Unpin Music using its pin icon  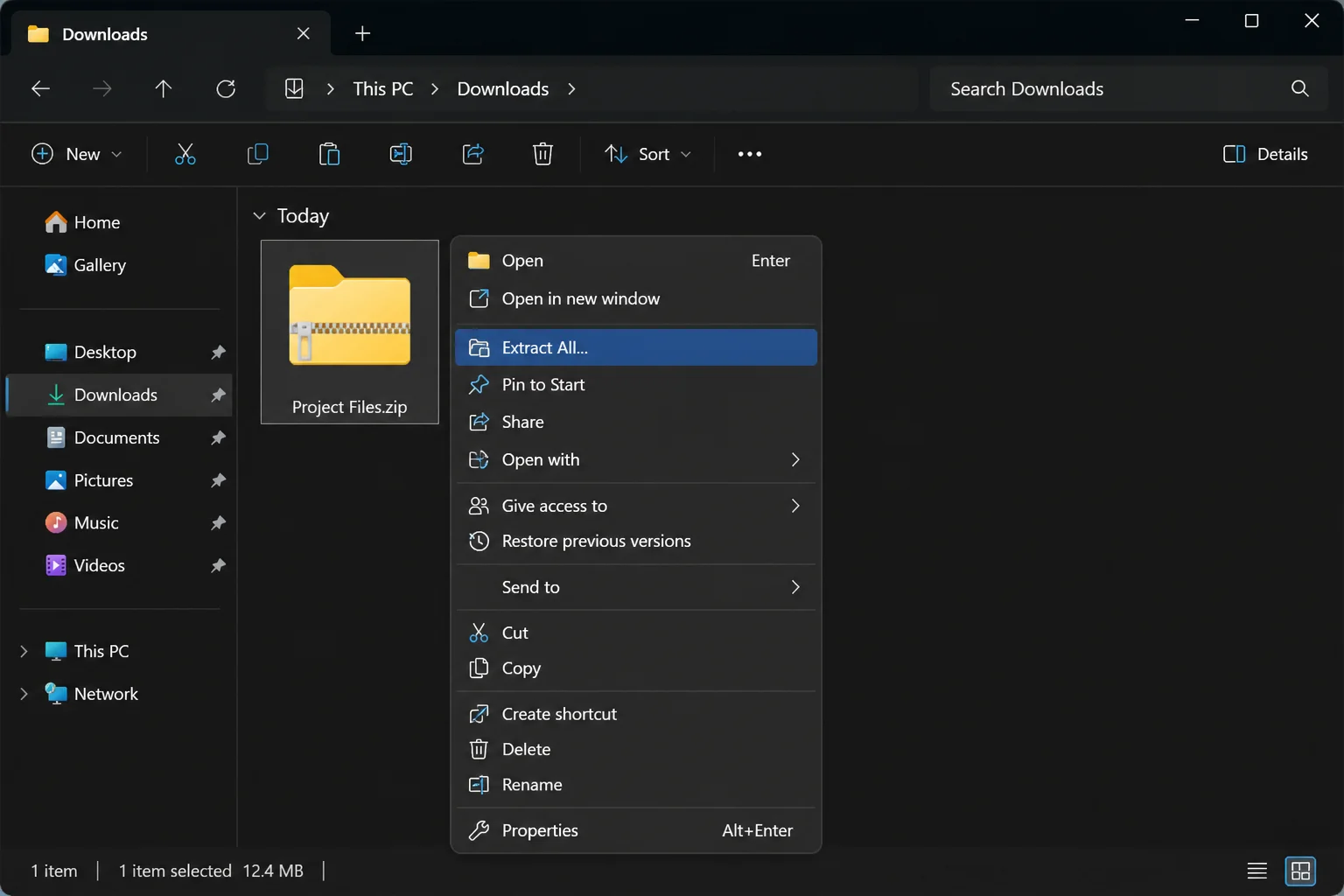pyautogui.click(x=218, y=522)
